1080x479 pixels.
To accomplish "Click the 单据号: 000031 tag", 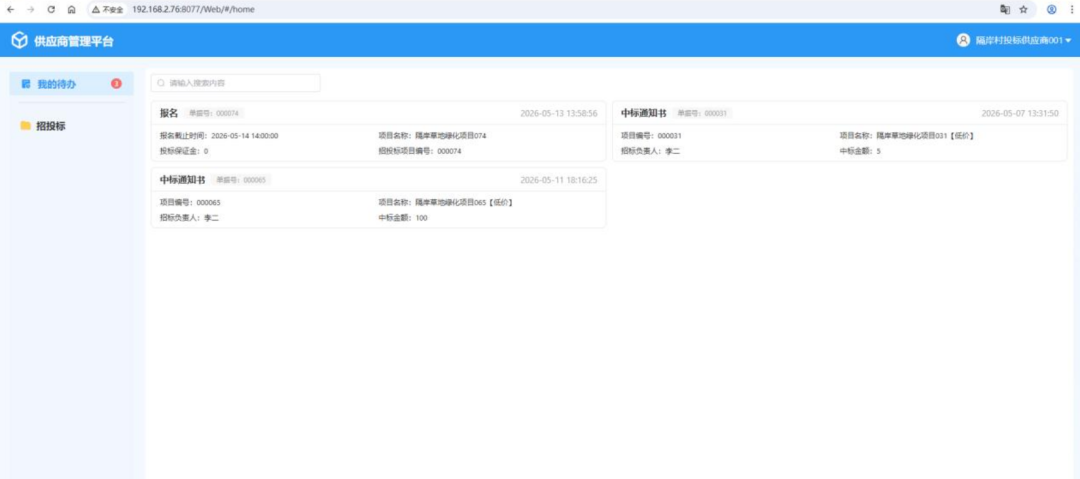I will [x=702, y=113].
